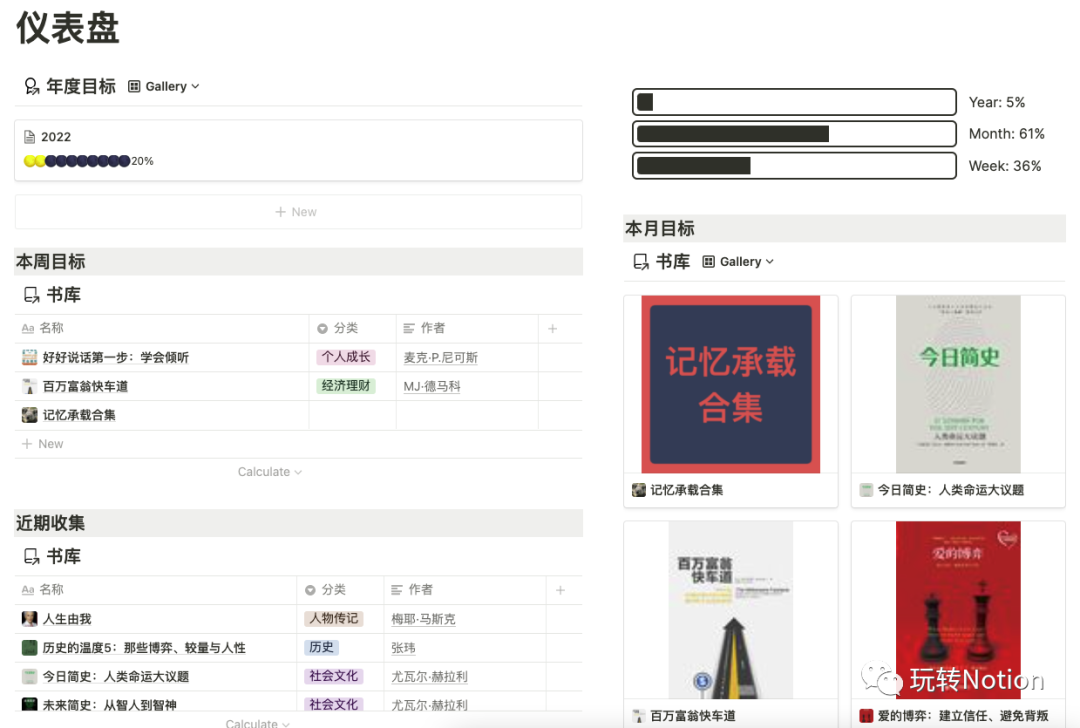
Task: Click the 书库 icon under 本周目标
Action: point(32,295)
